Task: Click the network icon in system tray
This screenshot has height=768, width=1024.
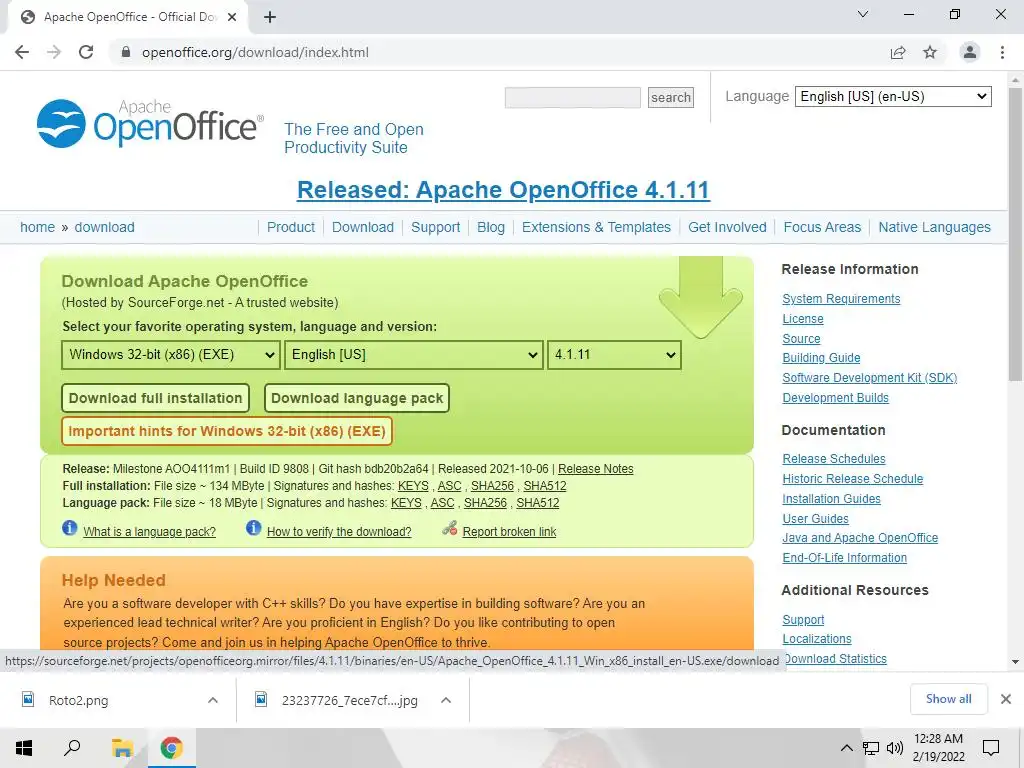Action: [871, 748]
